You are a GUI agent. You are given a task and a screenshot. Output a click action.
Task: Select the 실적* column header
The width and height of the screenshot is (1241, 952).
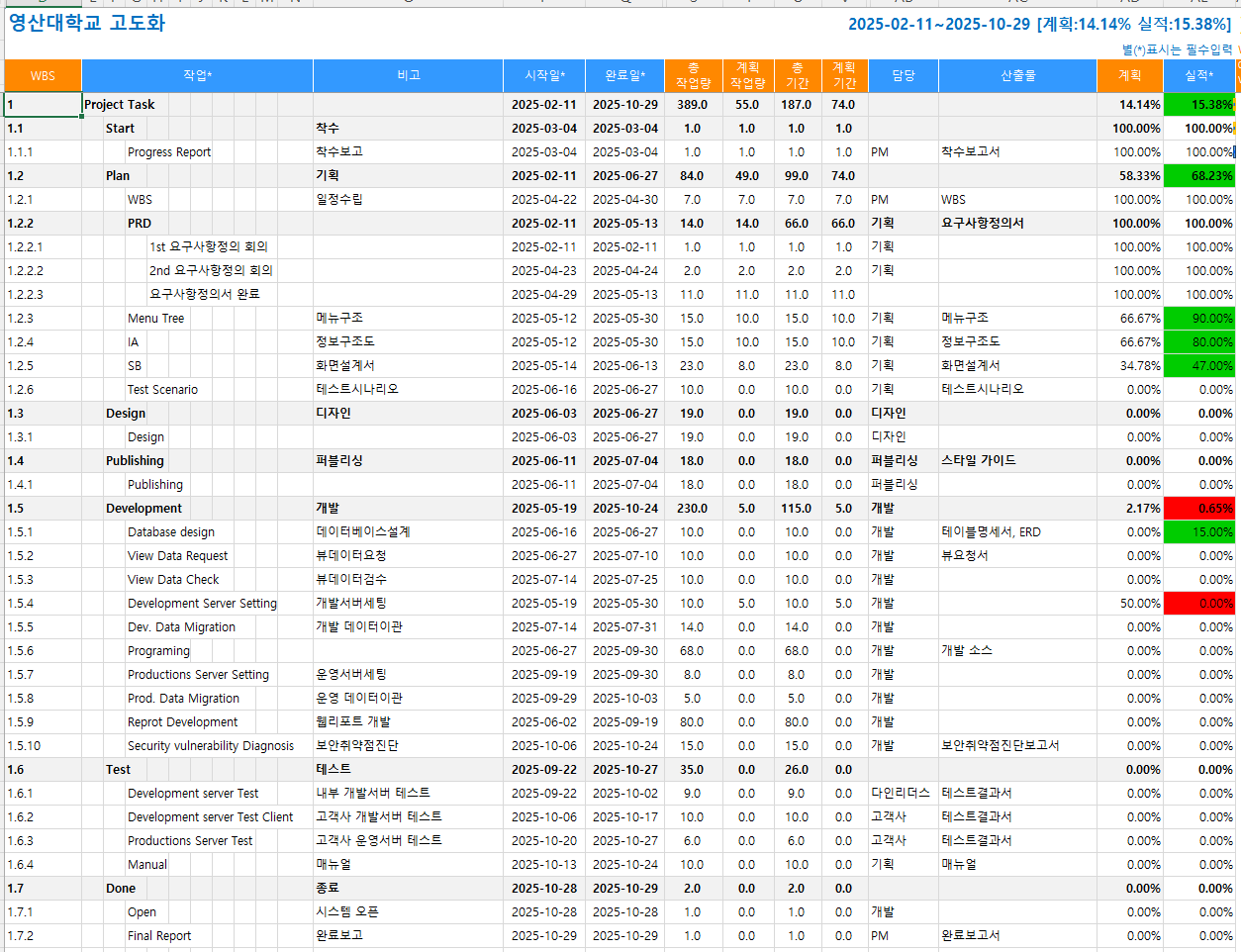[x=1198, y=75]
